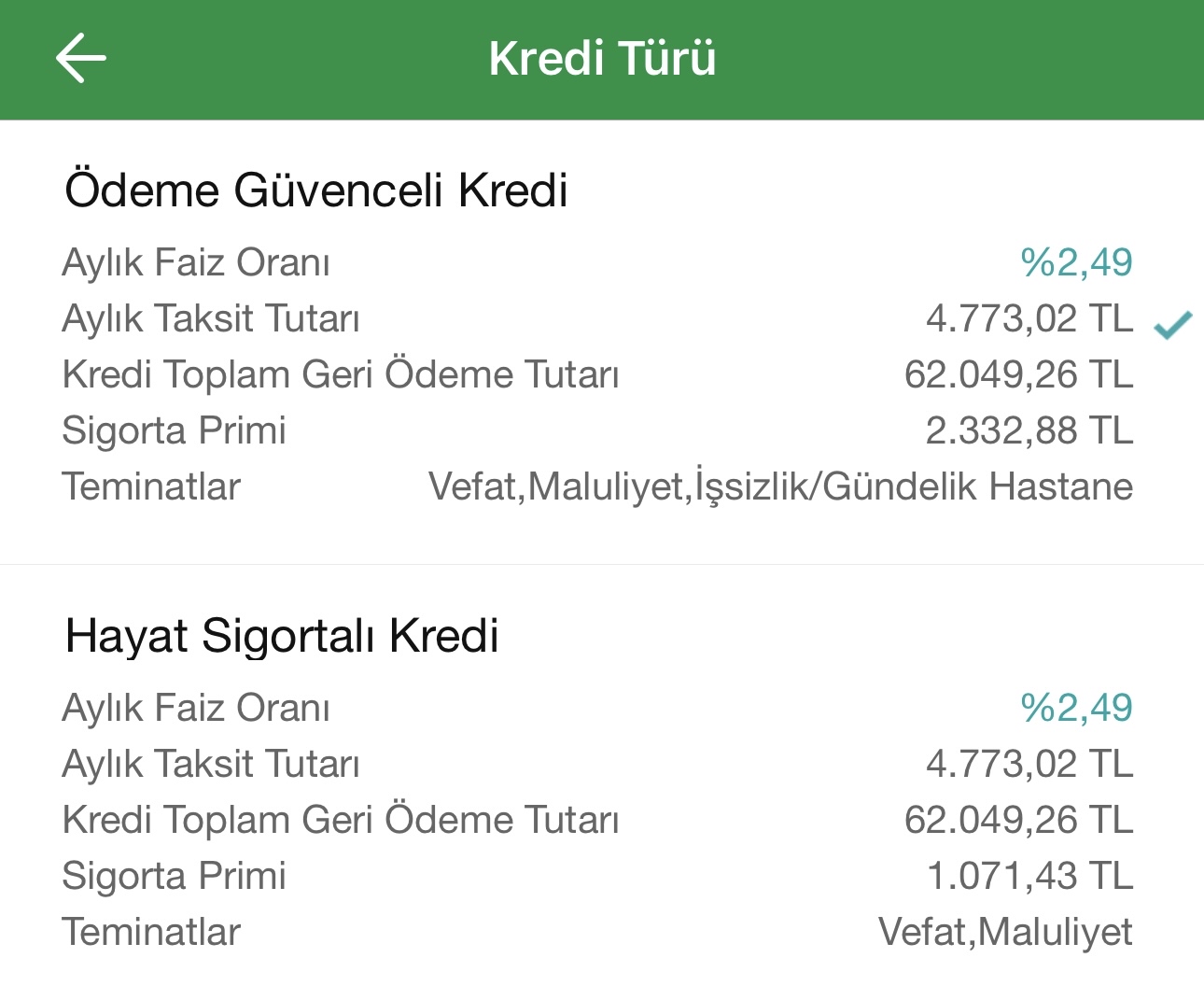The image size is (1204, 1000).
Task: Click Aylık Faiz Oranı under Hayat Sigortalı
Action: [196, 708]
